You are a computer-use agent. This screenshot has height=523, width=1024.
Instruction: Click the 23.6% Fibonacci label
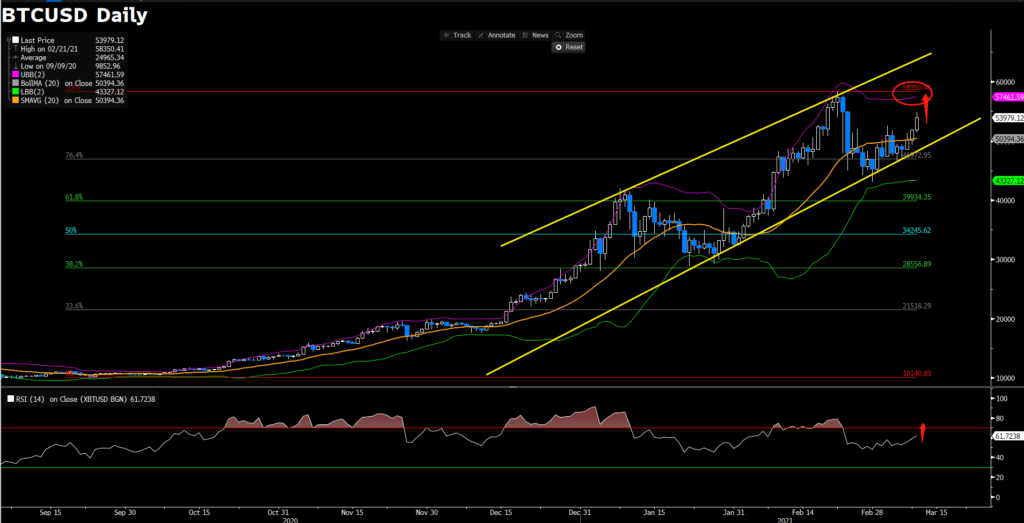tap(73, 306)
